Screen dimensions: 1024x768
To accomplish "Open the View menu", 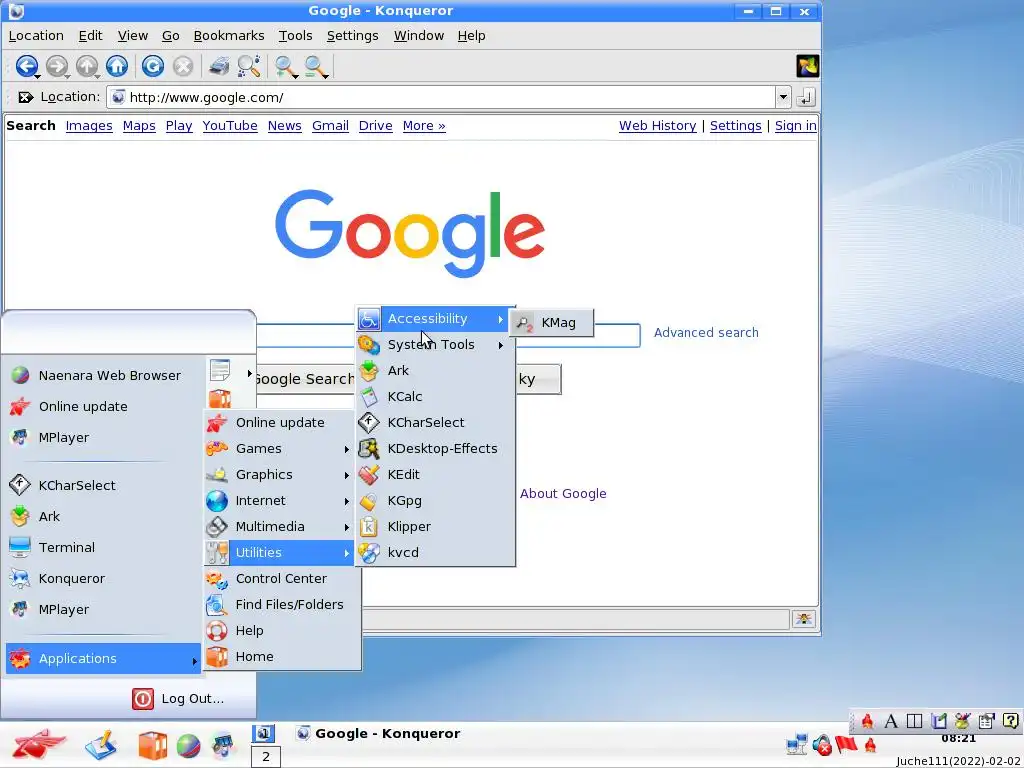I will pyautogui.click(x=133, y=36).
